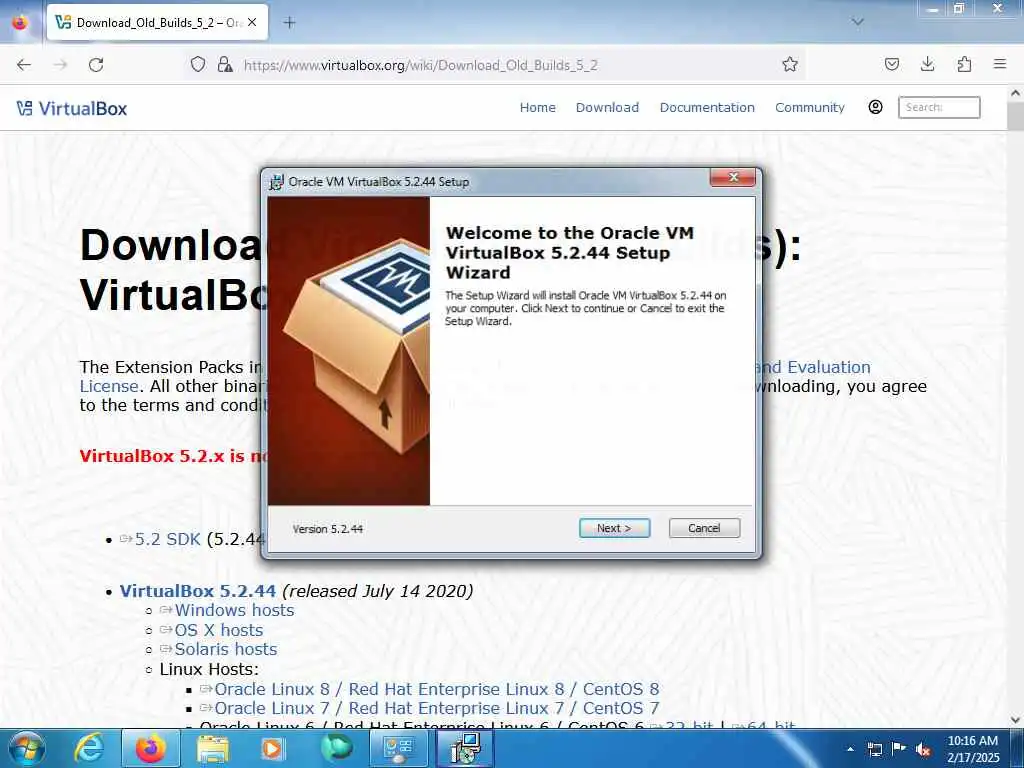Close the Oracle VM VirtualBox Setup dialog
The width and height of the screenshot is (1024, 768).
[x=733, y=177]
